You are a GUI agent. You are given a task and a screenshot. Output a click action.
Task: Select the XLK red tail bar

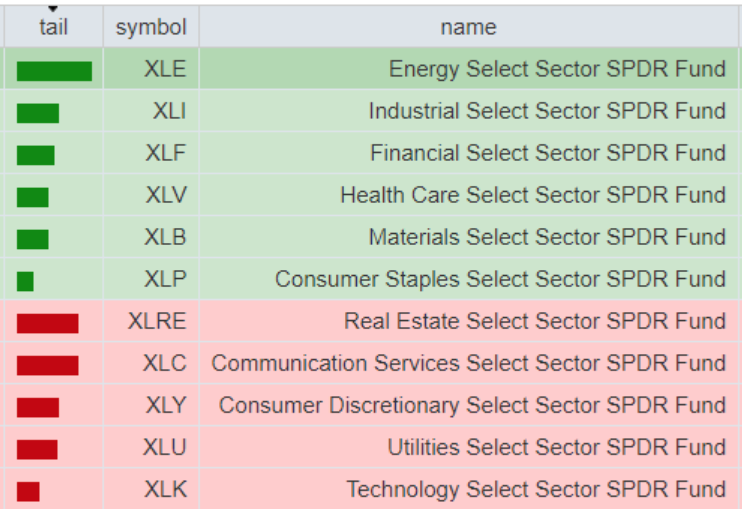(x=28, y=491)
